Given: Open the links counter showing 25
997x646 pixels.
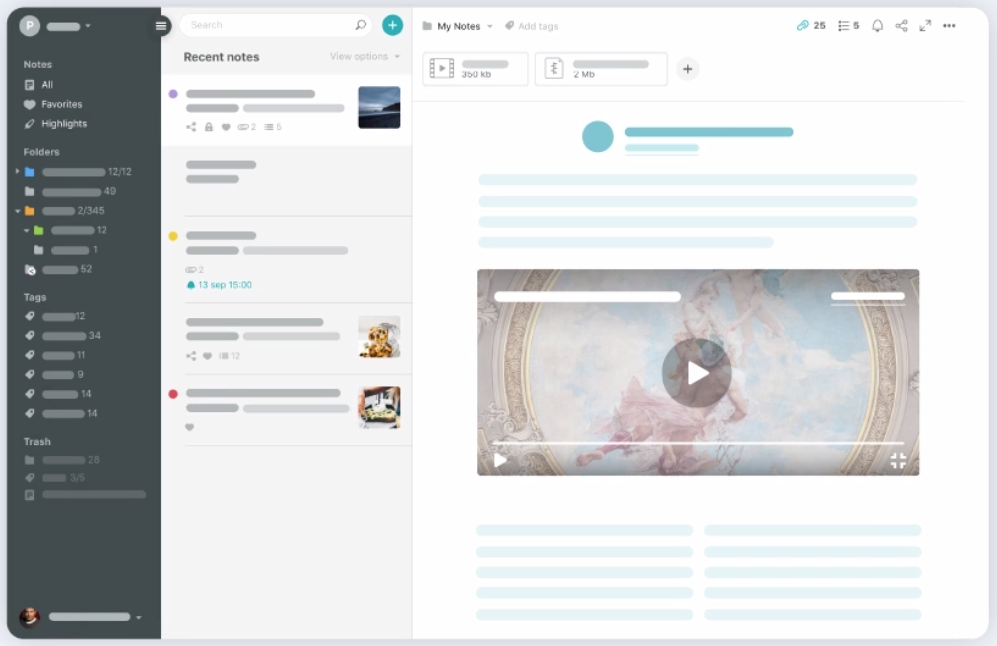Looking at the screenshot, I should (811, 25).
